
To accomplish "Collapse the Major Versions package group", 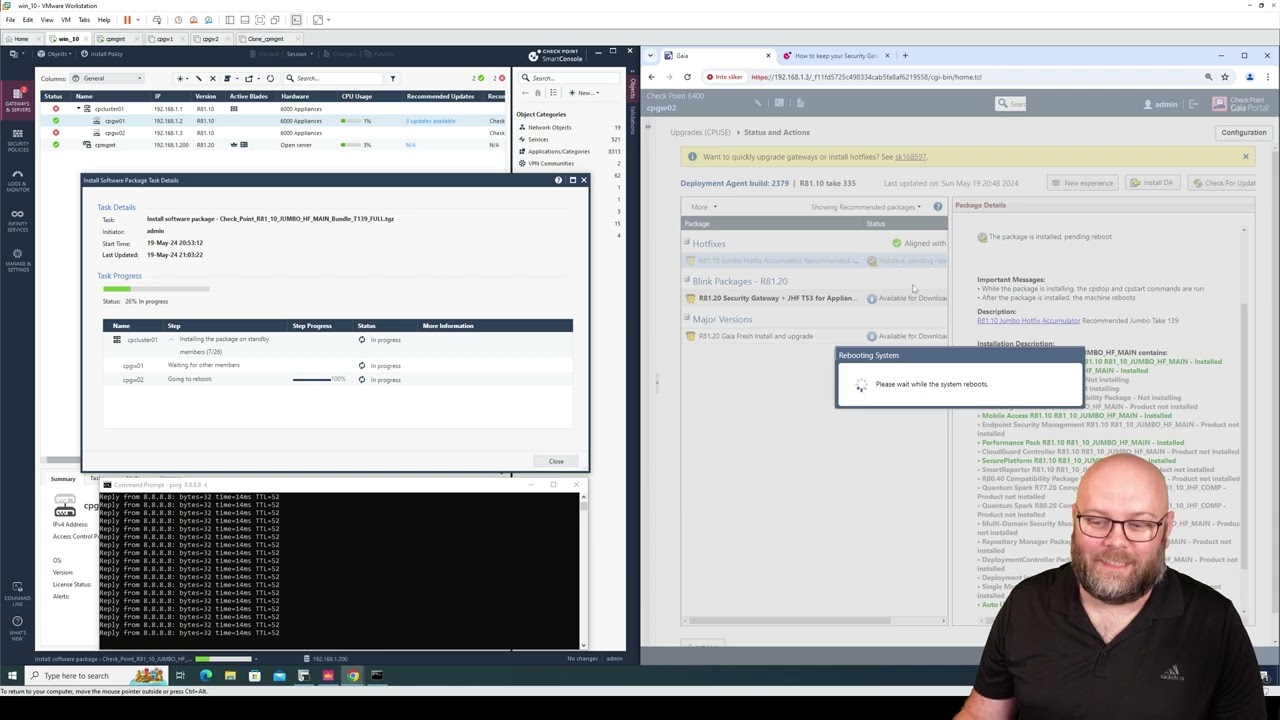I will (687, 319).
